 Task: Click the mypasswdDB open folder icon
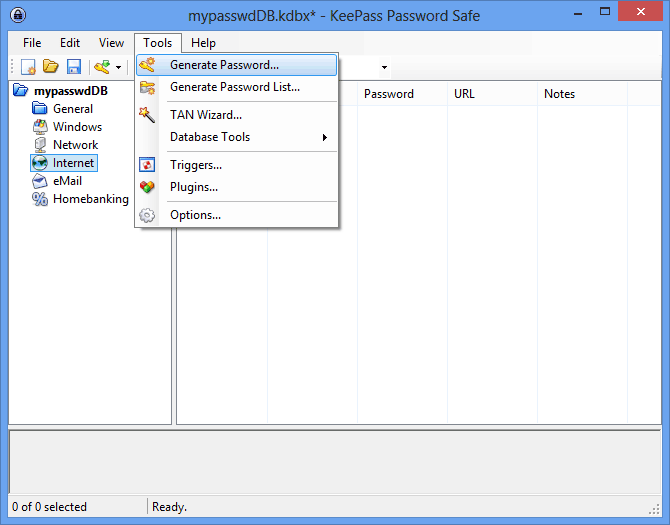coord(21,91)
